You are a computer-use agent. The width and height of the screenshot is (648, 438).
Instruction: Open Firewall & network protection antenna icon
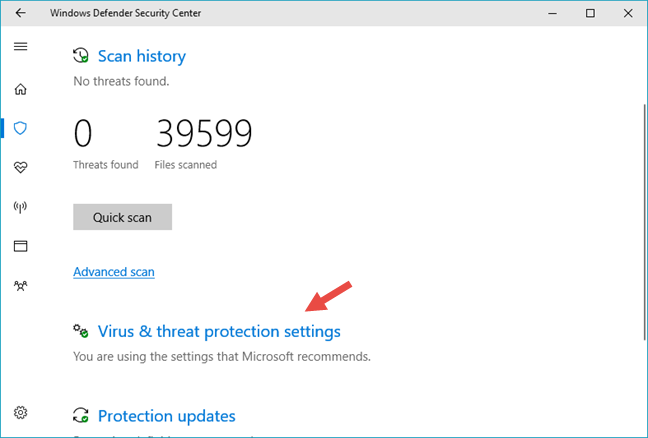tap(20, 207)
